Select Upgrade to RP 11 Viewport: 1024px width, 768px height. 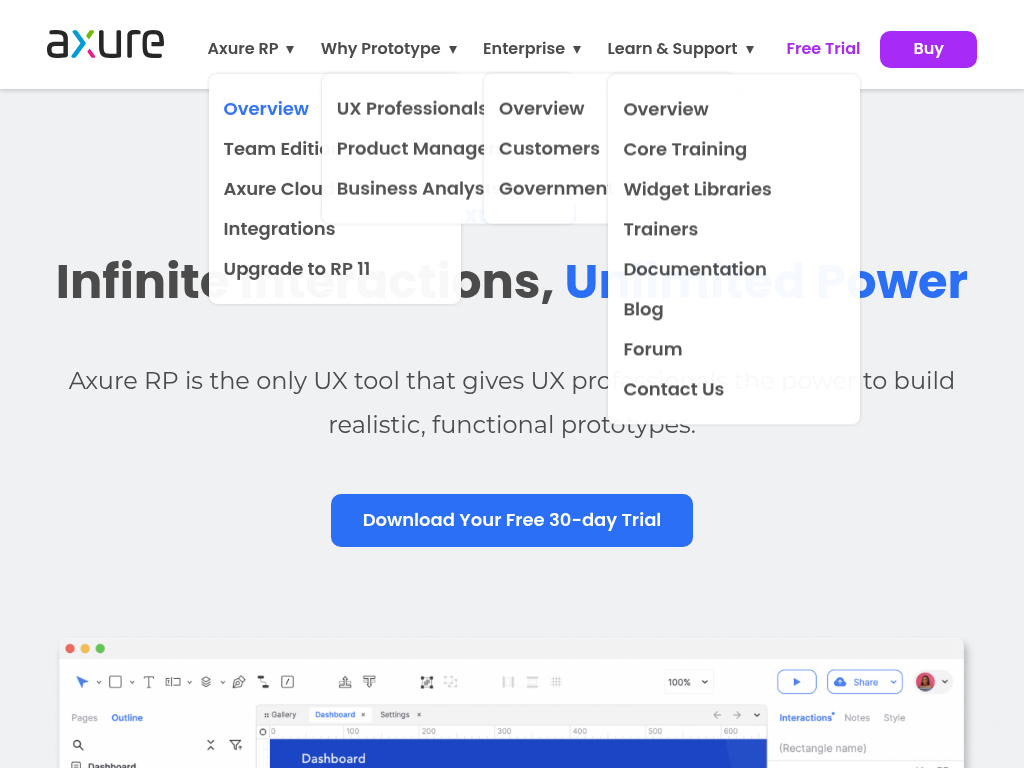pos(296,268)
